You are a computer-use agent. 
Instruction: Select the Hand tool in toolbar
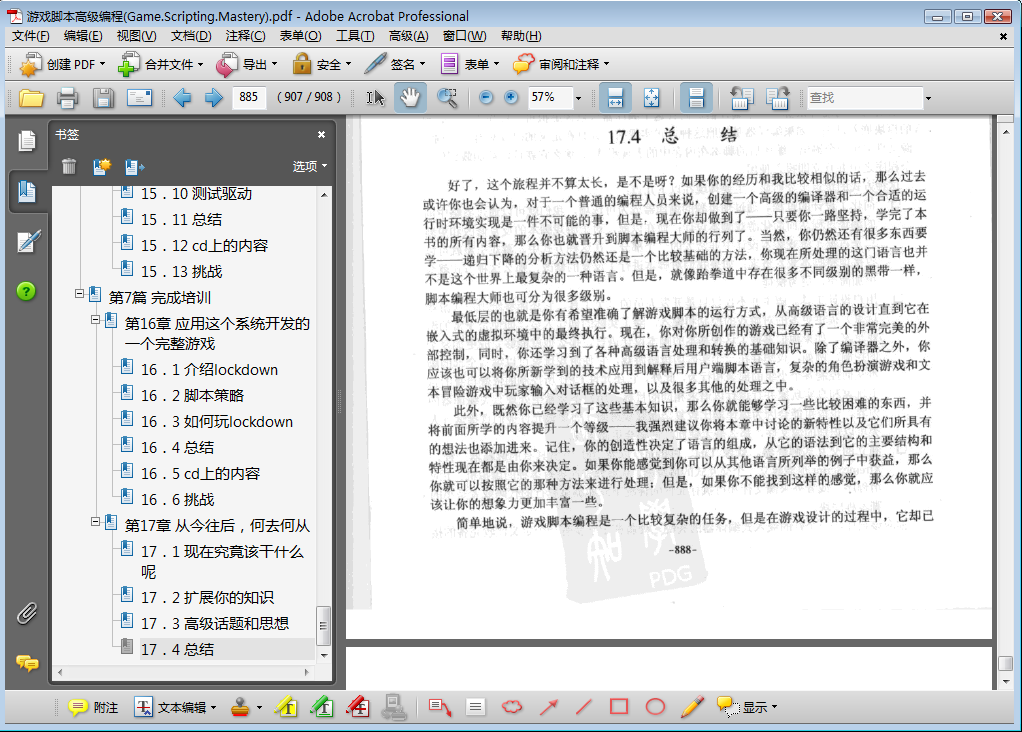409,97
